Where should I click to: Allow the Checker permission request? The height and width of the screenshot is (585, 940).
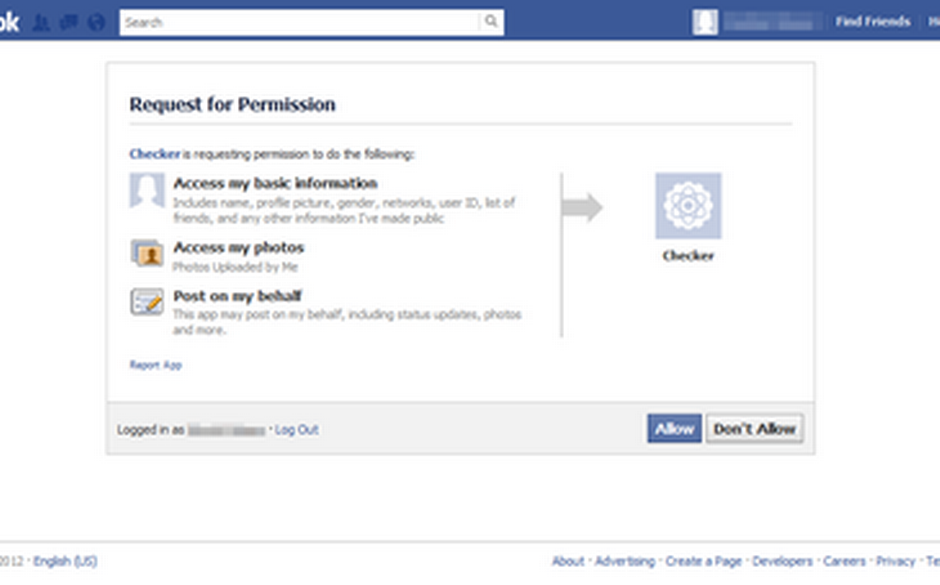tap(674, 429)
